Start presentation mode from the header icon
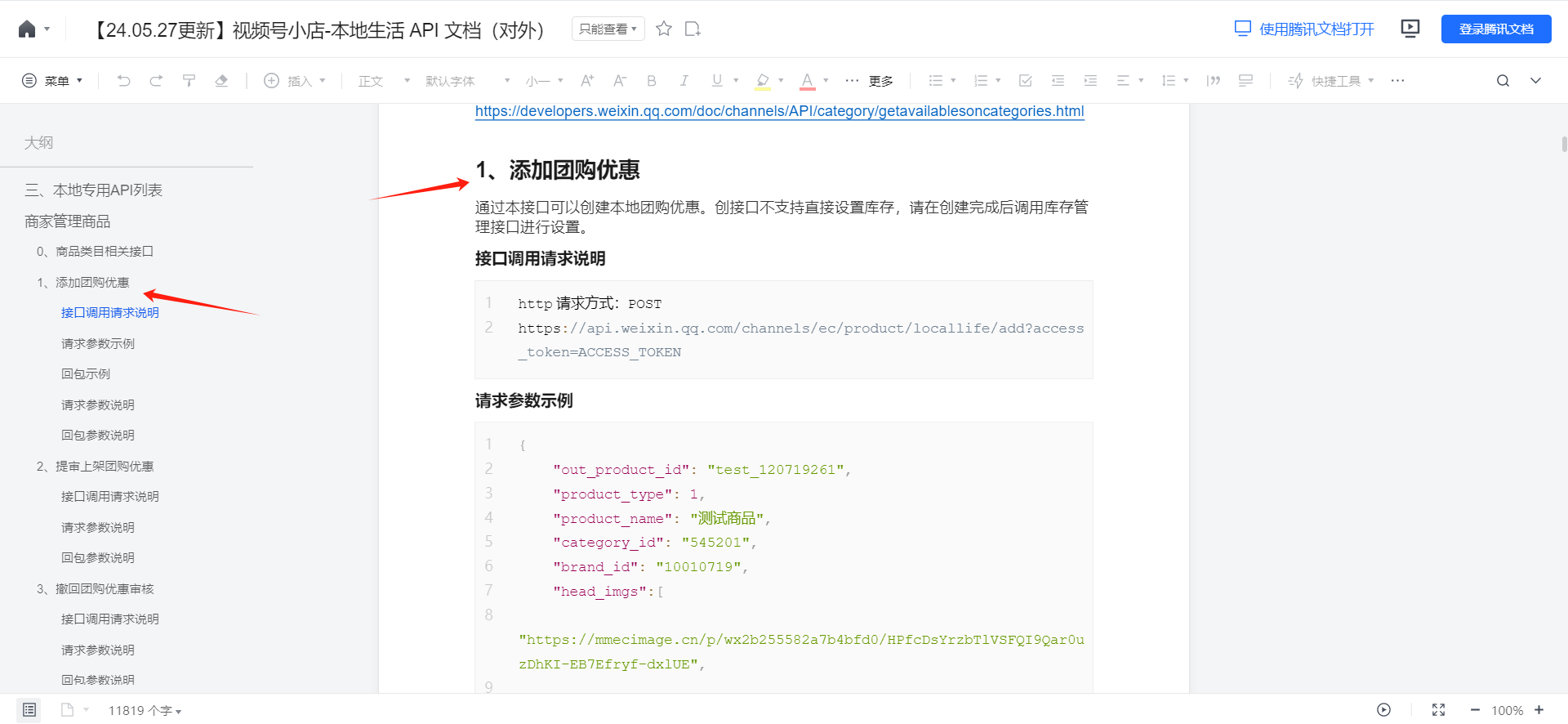1568x724 pixels. (x=1410, y=29)
